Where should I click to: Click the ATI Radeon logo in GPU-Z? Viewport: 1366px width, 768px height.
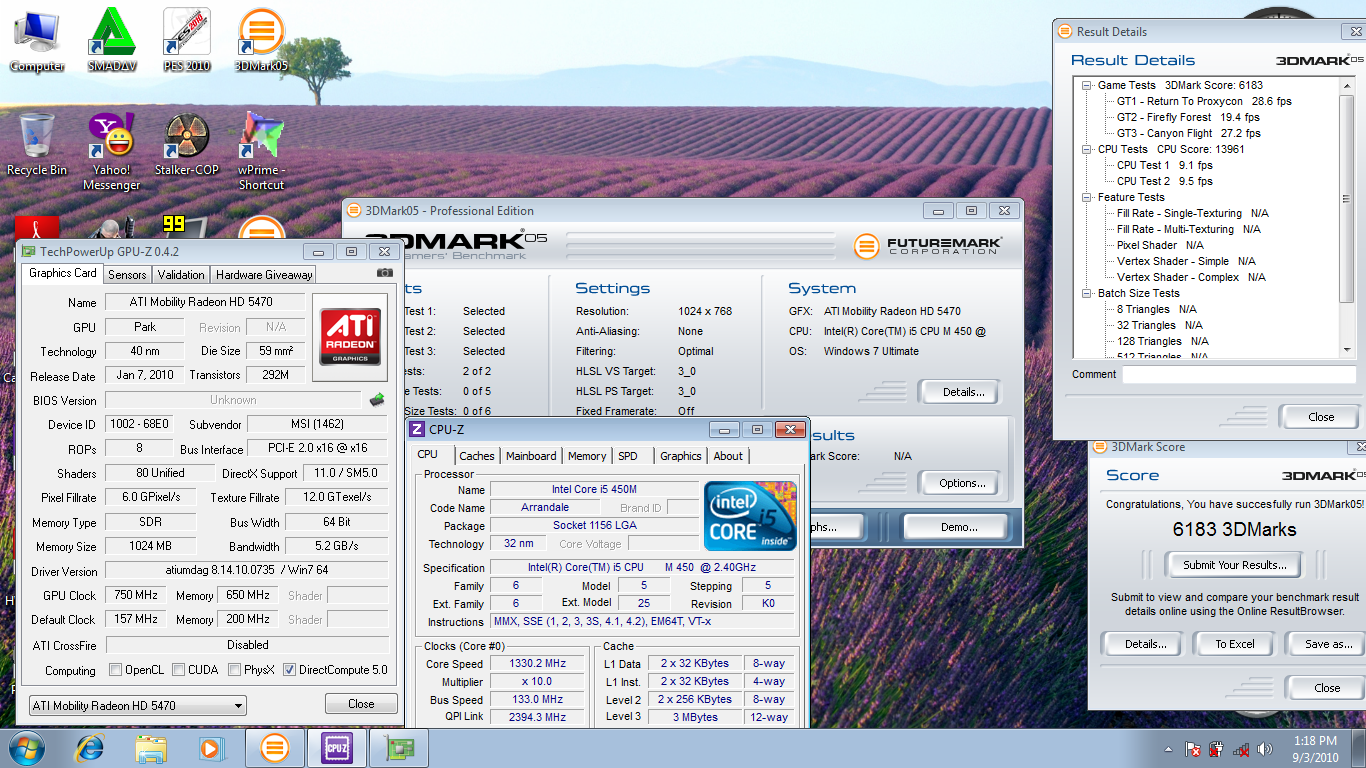[x=350, y=337]
